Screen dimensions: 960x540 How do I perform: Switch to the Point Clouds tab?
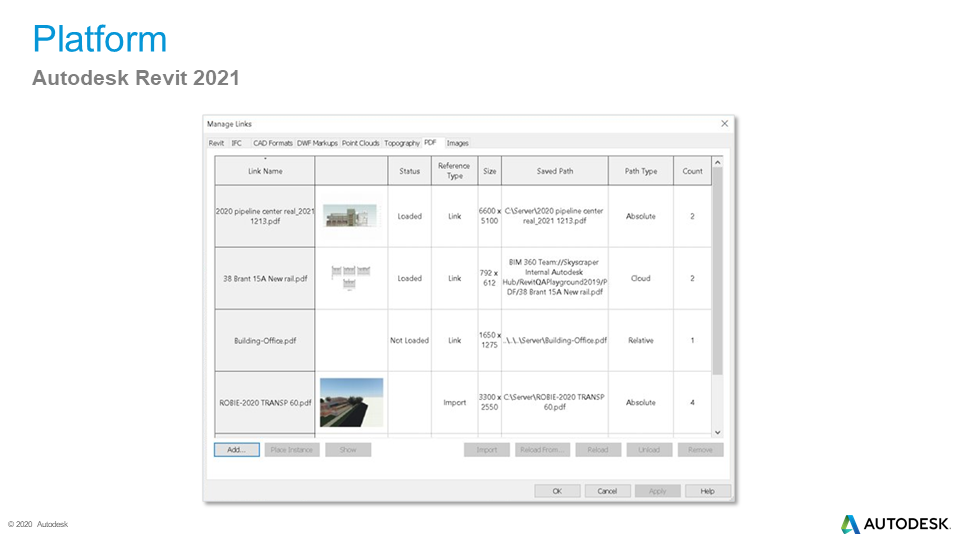point(361,143)
